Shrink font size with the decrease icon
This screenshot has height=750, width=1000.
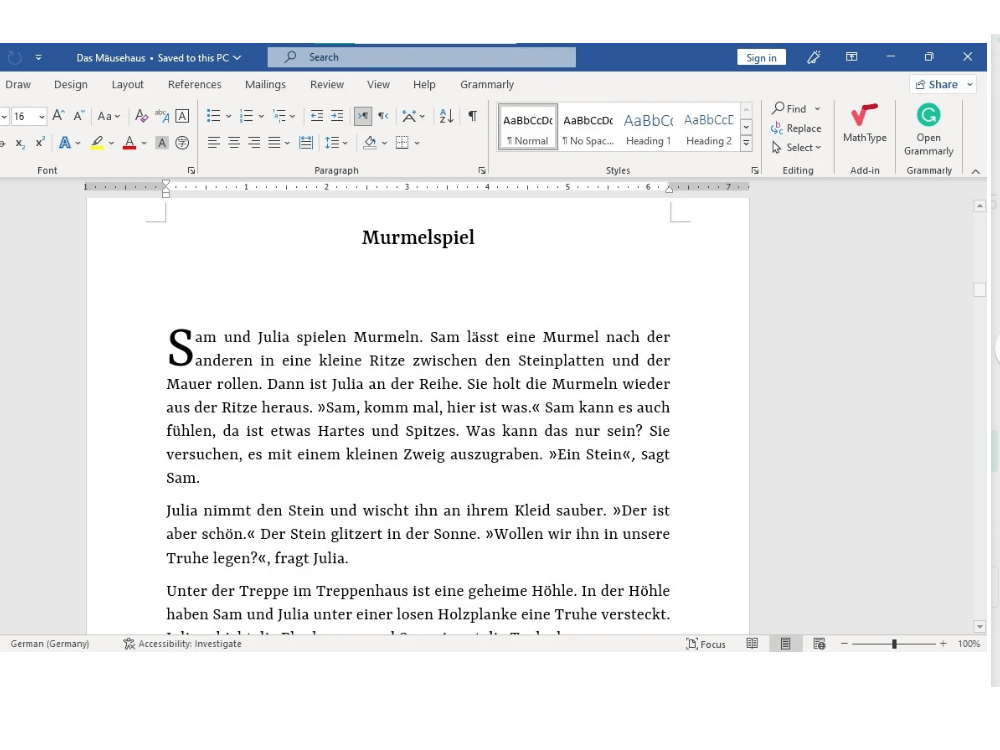[x=78, y=115]
